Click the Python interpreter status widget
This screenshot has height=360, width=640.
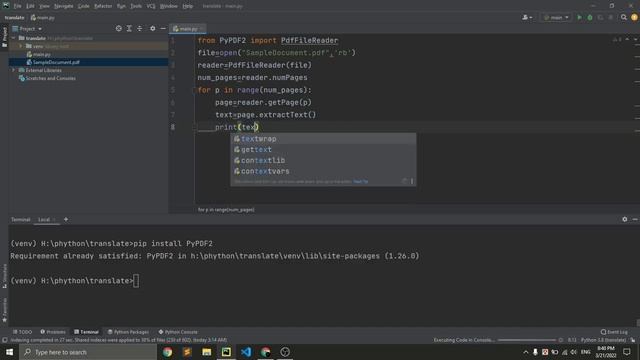coord(603,340)
